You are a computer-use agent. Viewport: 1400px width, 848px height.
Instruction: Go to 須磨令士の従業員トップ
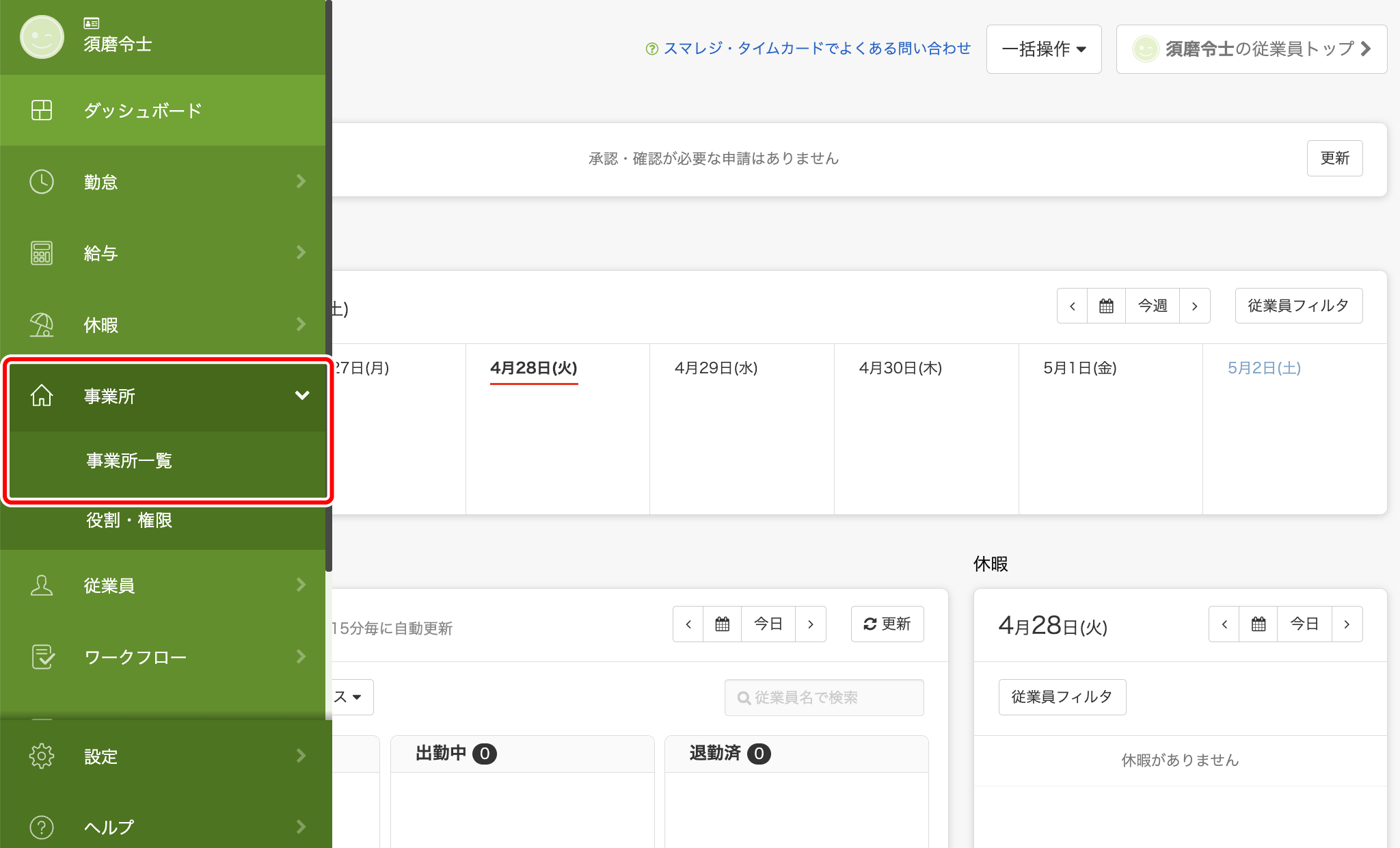pyautogui.click(x=1252, y=49)
